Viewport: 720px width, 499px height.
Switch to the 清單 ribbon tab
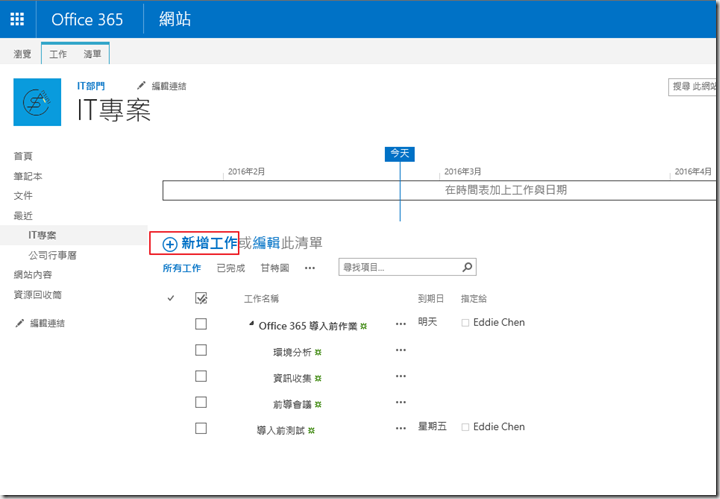(x=92, y=54)
